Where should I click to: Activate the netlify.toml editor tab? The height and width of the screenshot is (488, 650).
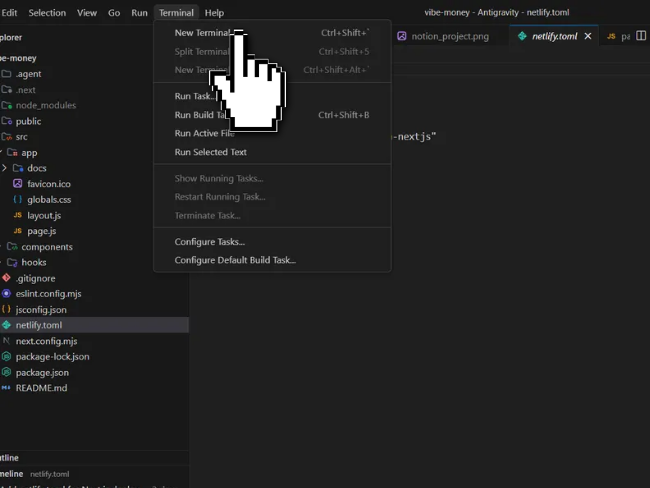[x=554, y=36]
